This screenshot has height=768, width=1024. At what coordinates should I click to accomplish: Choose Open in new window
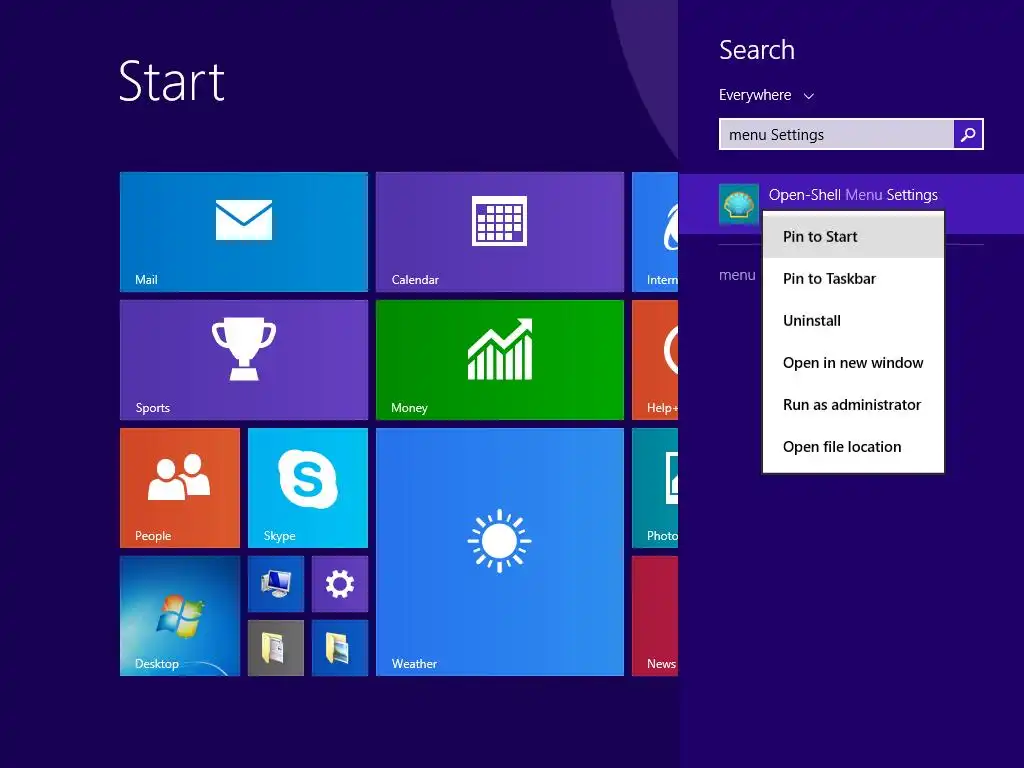point(853,363)
